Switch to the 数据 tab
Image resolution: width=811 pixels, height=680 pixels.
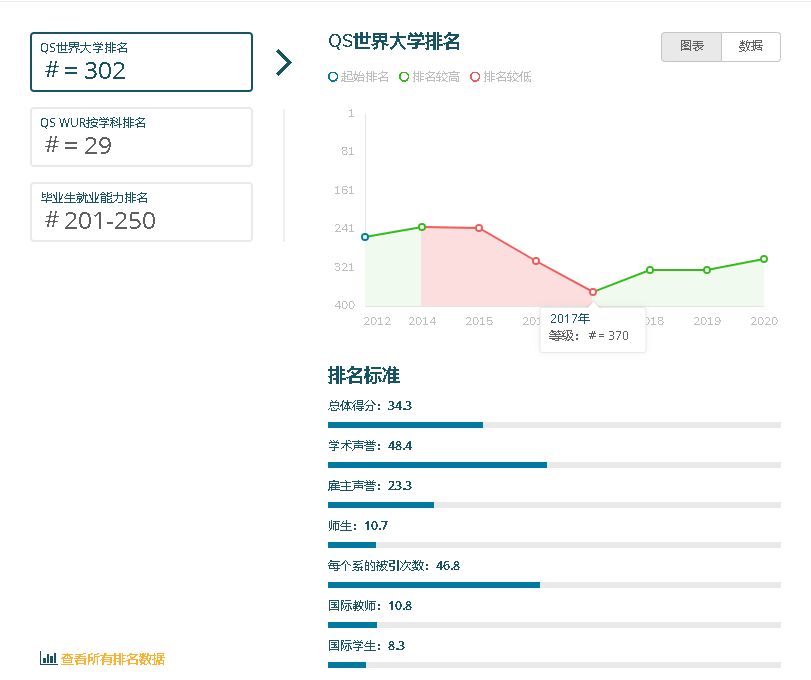tap(750, 47)
